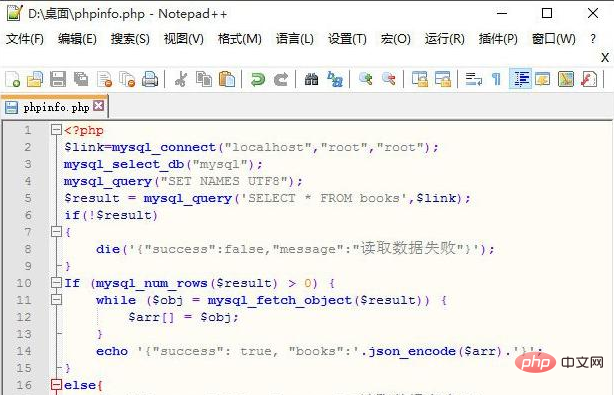Click the Zoom in magnifier icon

pos(365,79)
